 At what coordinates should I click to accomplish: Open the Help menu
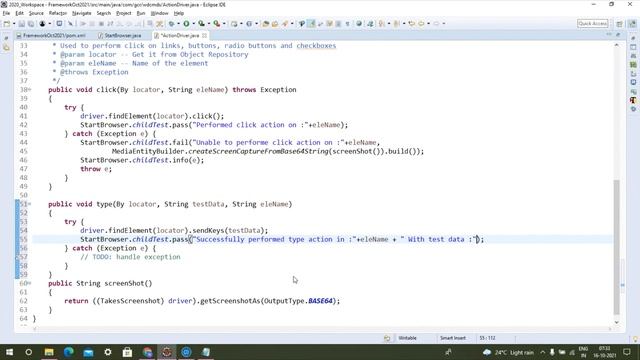pos(179,13)
